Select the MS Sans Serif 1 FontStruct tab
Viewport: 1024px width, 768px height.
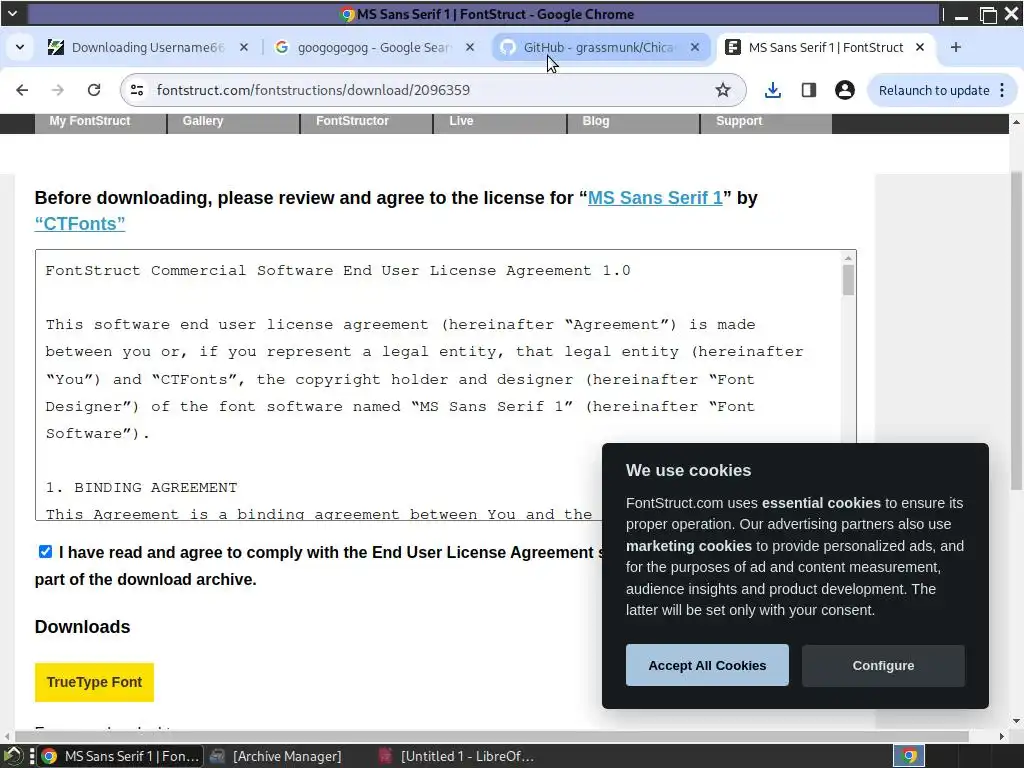(825, 47)
